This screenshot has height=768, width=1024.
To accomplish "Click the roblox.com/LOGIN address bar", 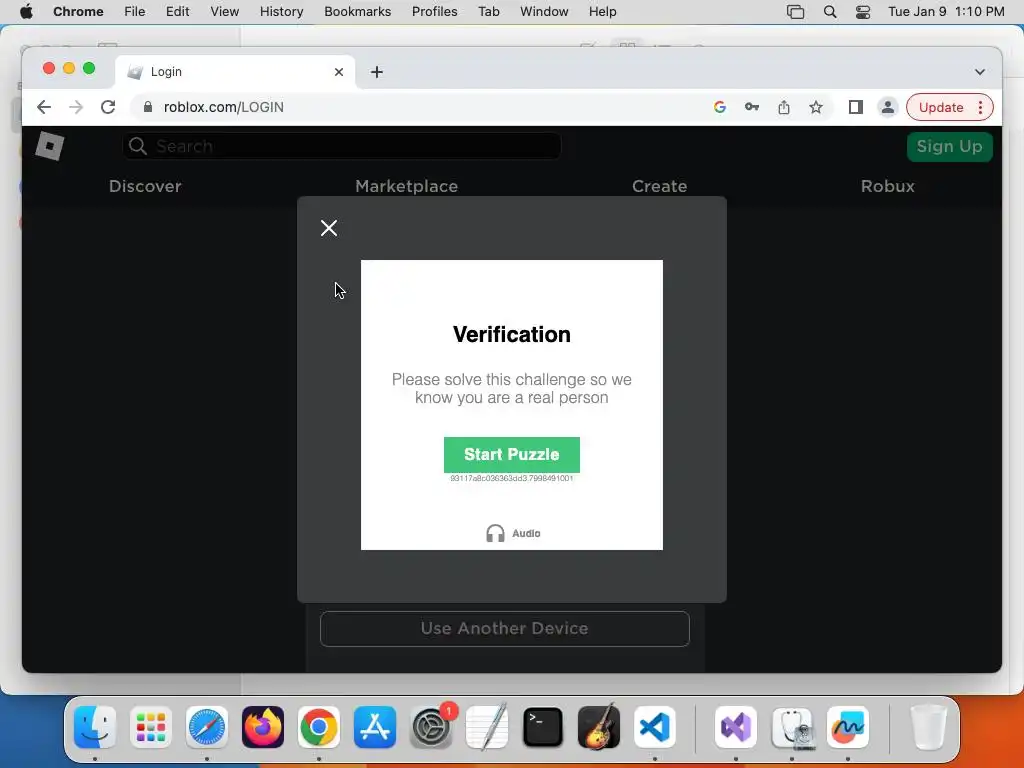I will 418,107.
